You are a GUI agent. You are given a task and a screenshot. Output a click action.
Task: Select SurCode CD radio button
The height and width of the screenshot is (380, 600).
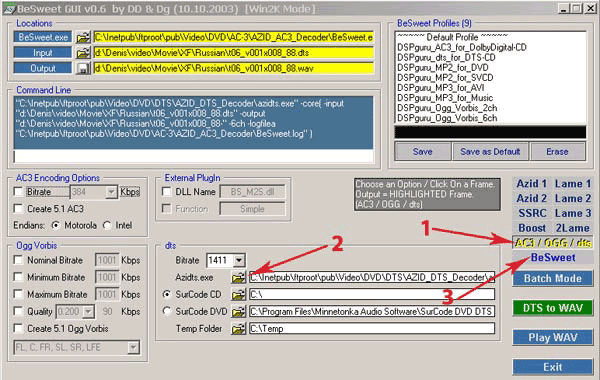pyautogui.click(x=166, y=294)
